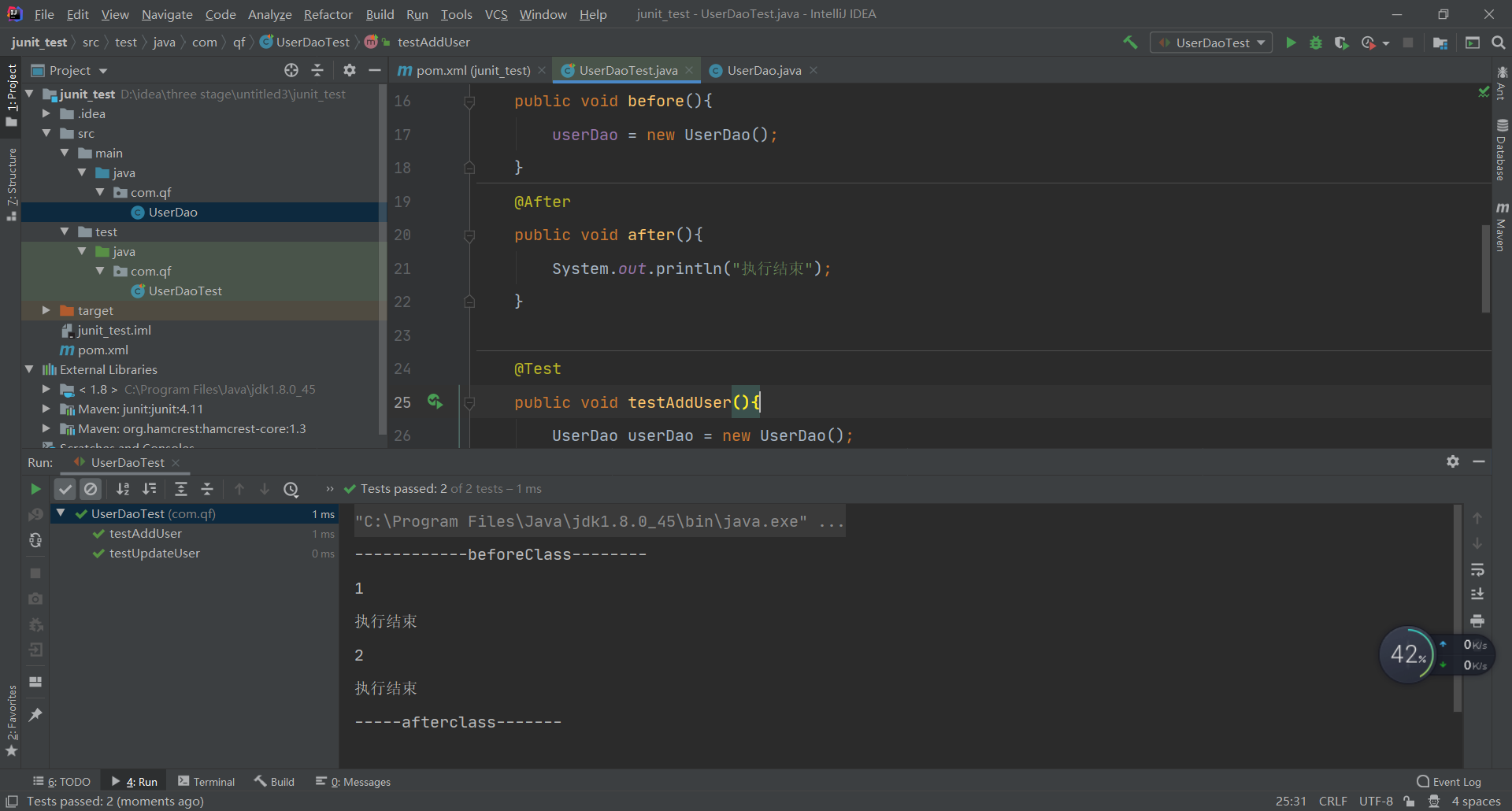Select pom.xml in project tree

click(102, 350)
